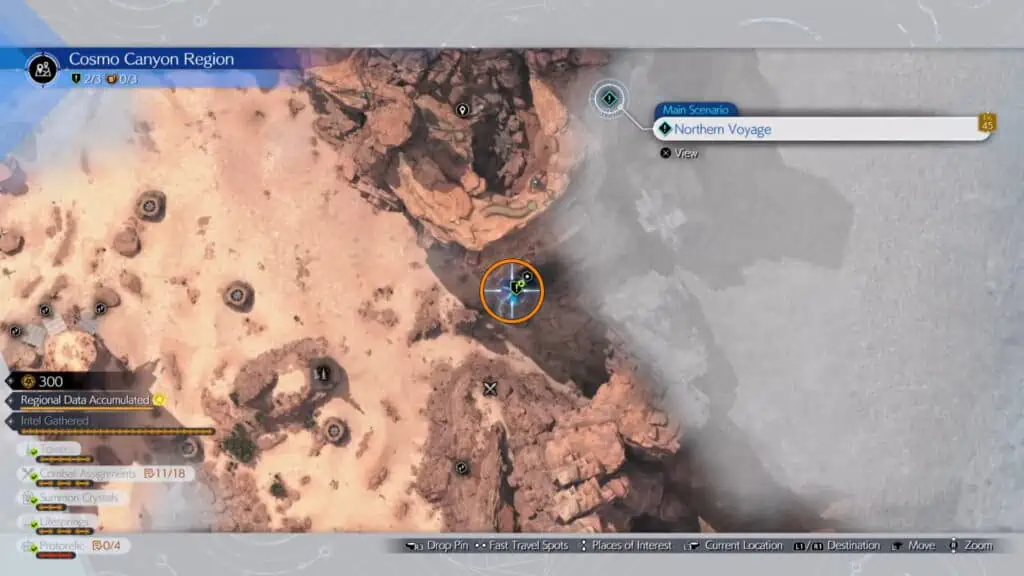Open the Northern Voyage quest entry
The height and width of the screenshot is (576, 1024).
pyautogui.click(x=823, y=129)
